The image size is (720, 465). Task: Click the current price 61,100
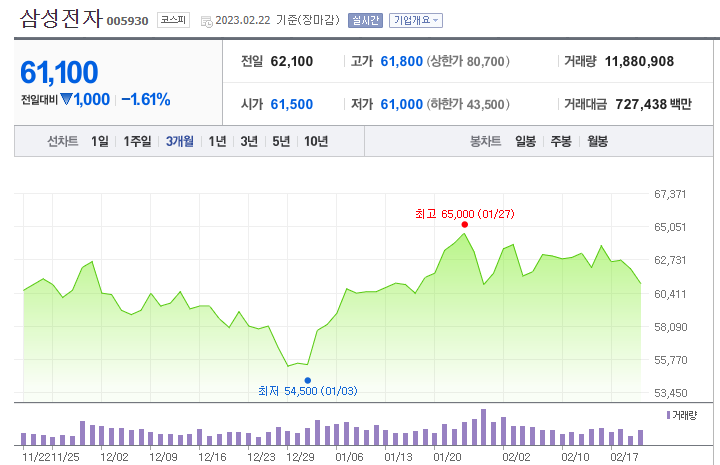(x=59, y=73)
